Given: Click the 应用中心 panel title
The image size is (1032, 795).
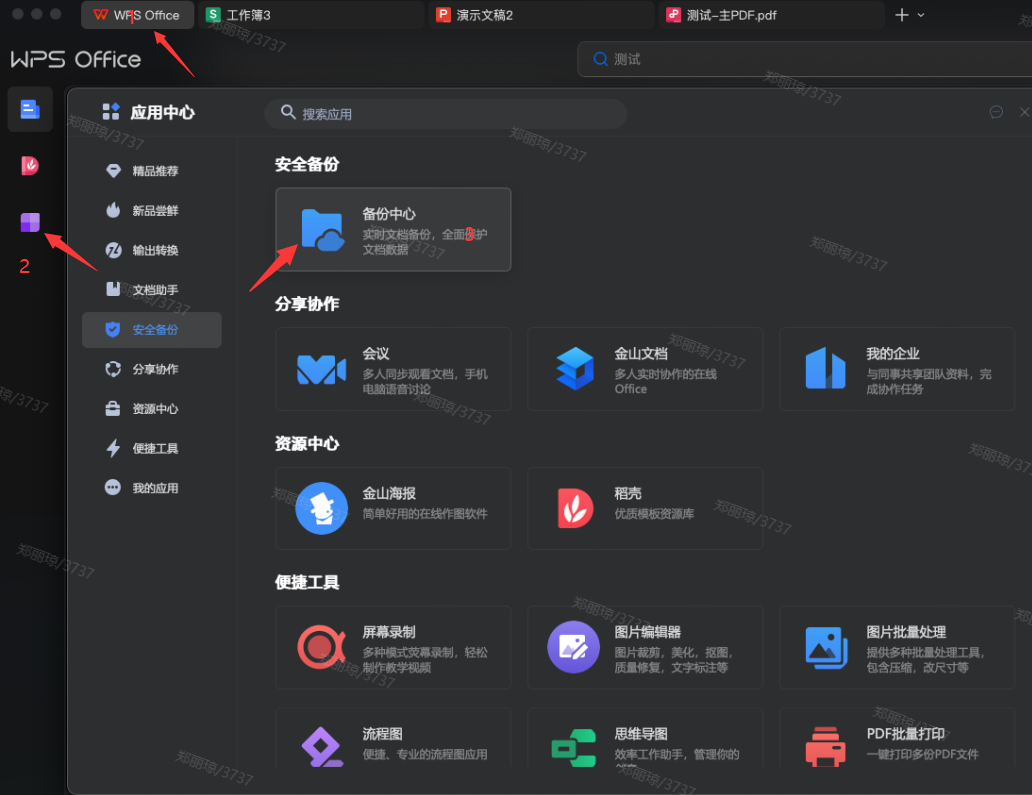Looking at the screenshot, I should click(163, 113).
